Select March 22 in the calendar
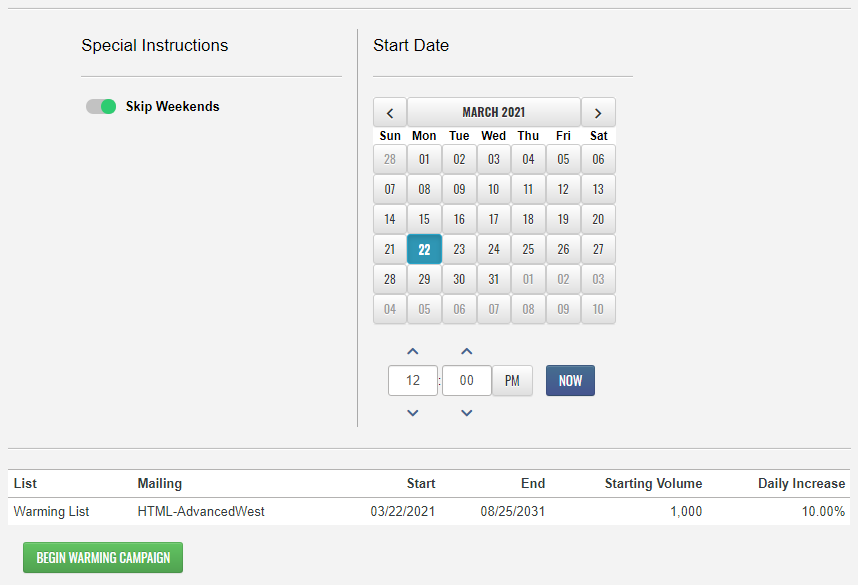Image resolution: width=858 pixels, height=585 pixels. (424, 249)
